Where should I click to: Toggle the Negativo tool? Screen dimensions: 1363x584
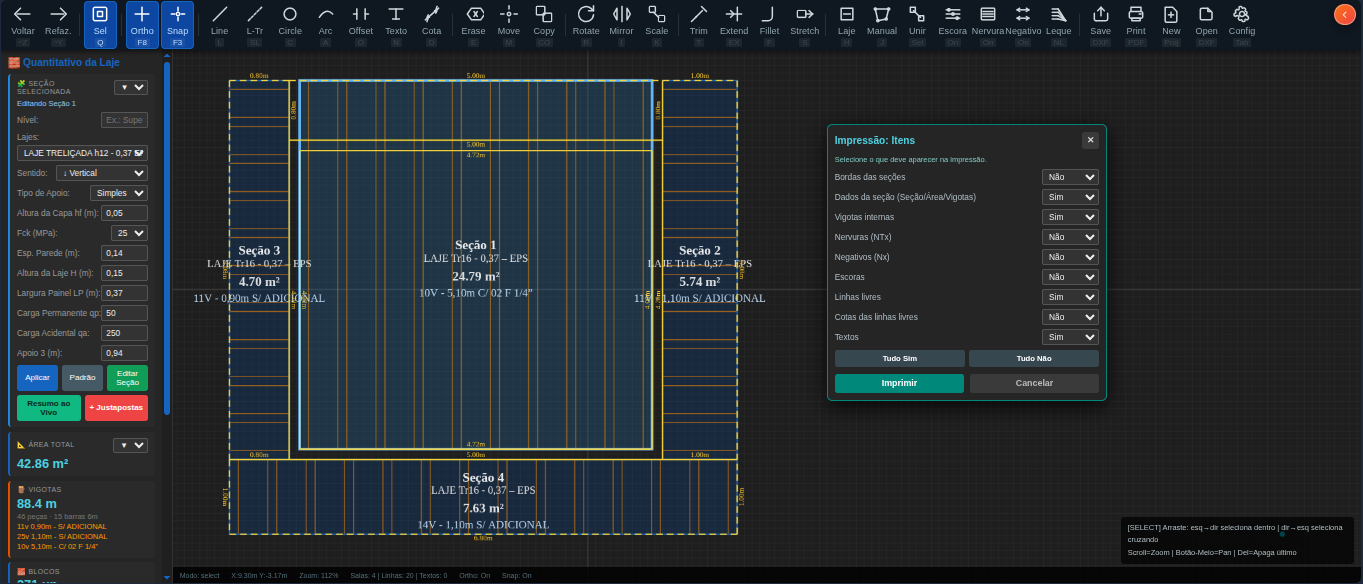[x=1023, y=25]
